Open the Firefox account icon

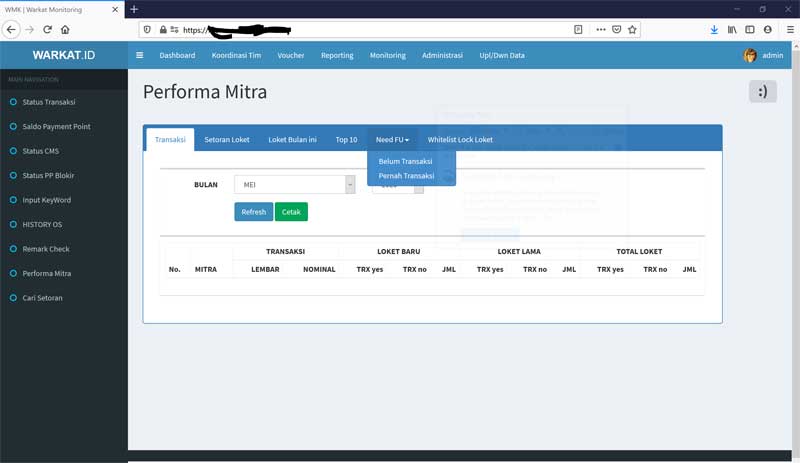tap(767, 30)
